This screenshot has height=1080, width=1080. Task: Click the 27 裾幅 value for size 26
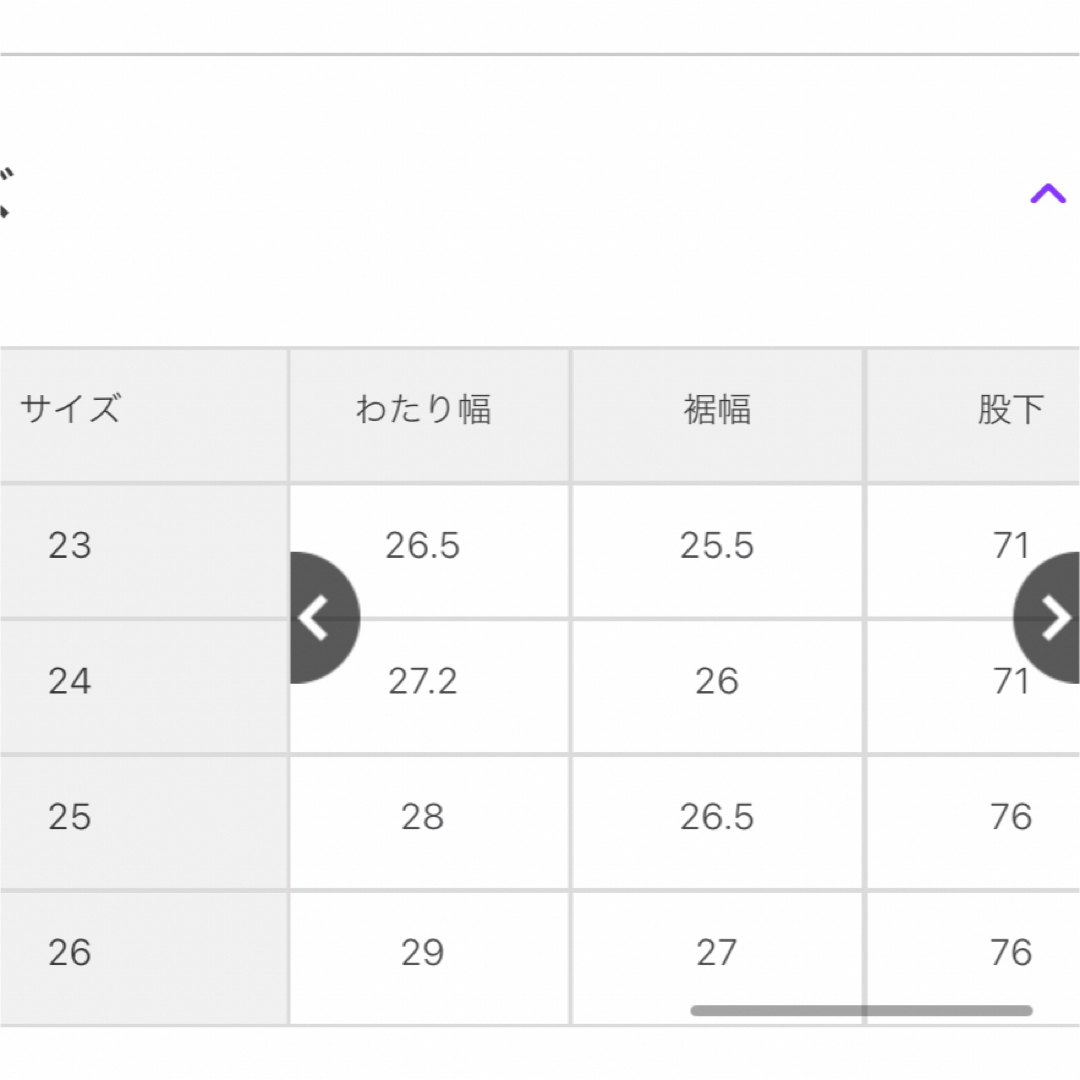click(717, 953)
